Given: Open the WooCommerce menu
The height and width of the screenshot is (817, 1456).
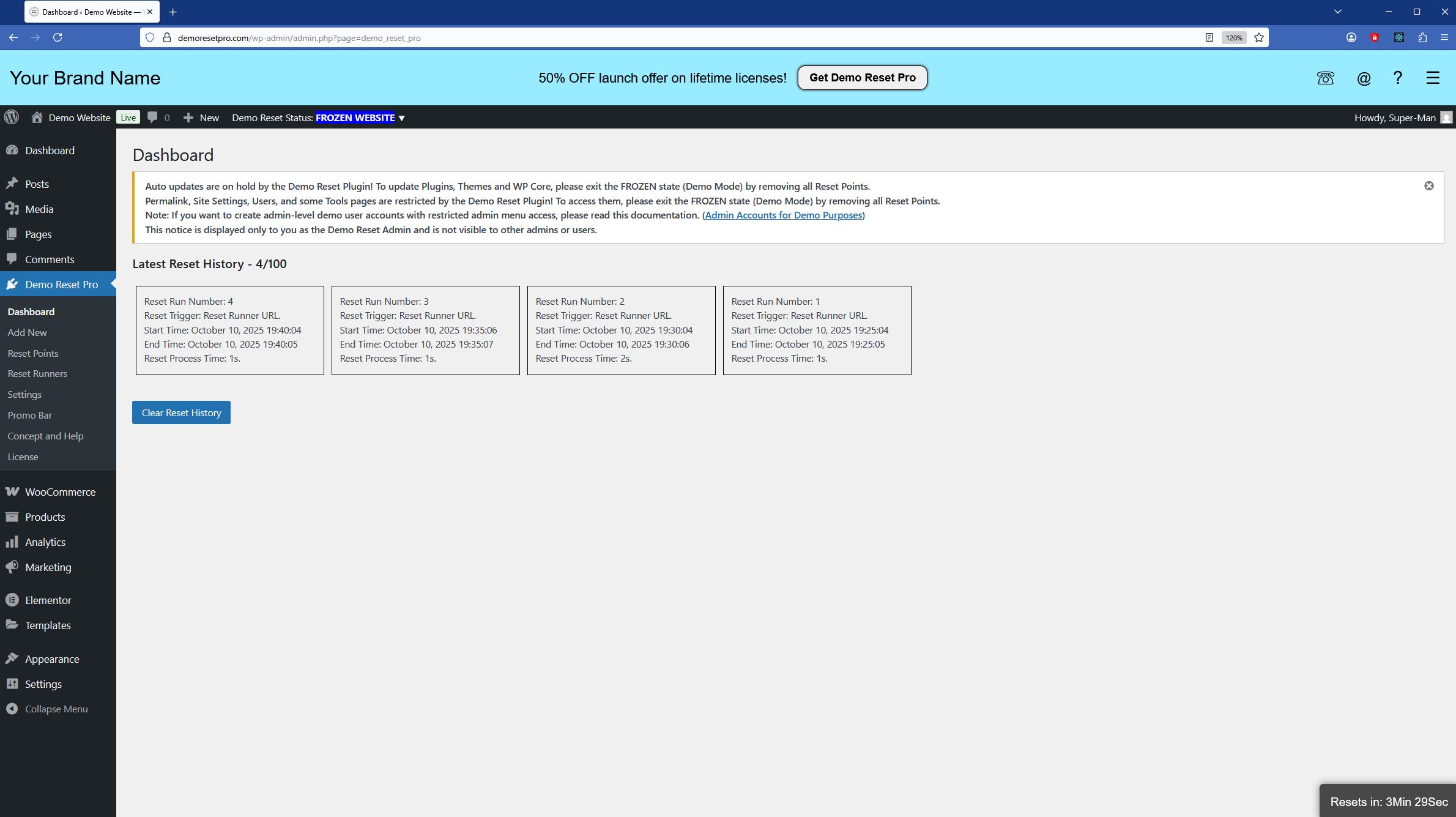Looking at the screenshot, I should [x=60, y=492].
